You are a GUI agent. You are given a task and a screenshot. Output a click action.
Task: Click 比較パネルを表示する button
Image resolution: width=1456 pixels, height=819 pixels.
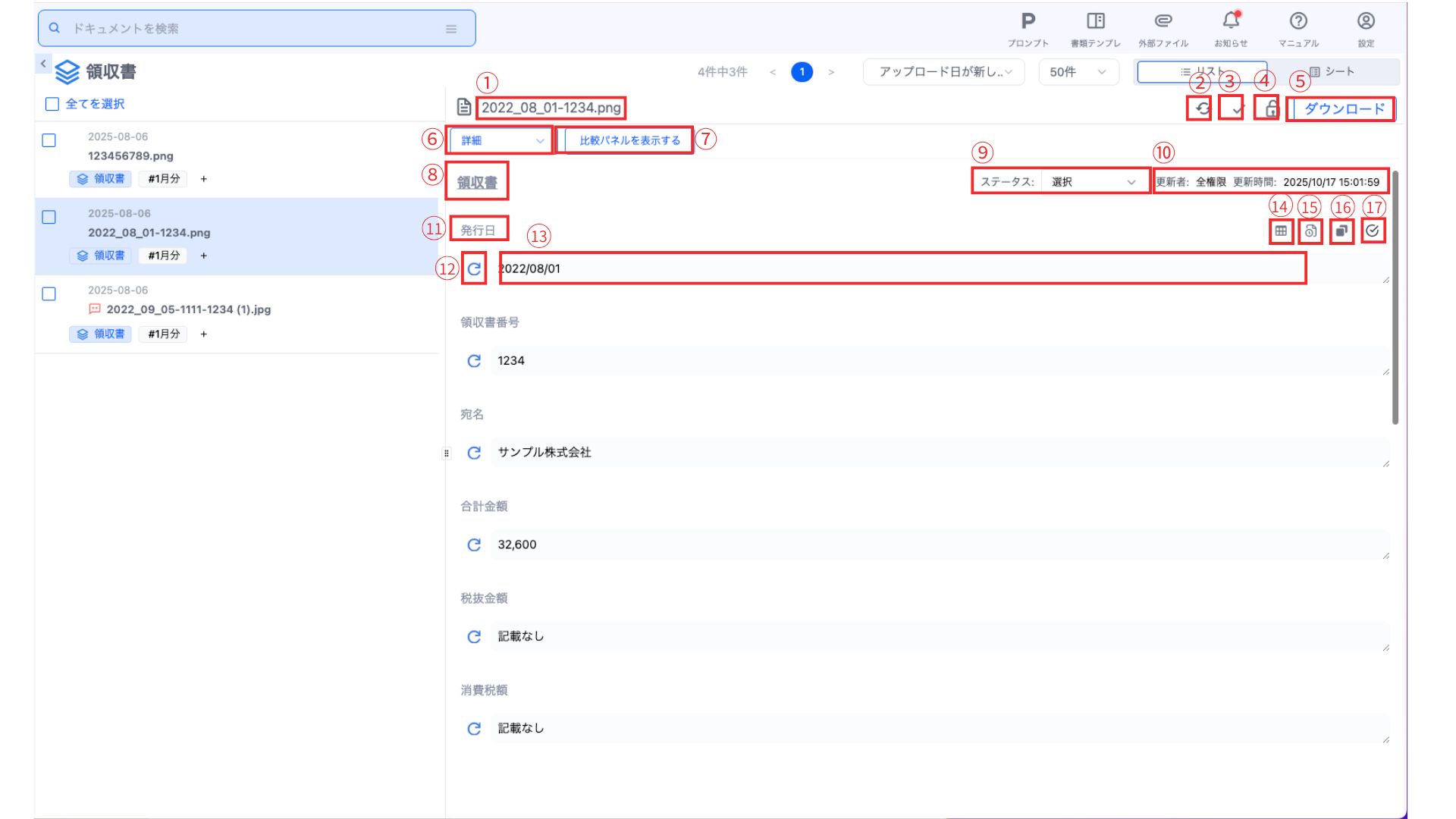[629, 140]
